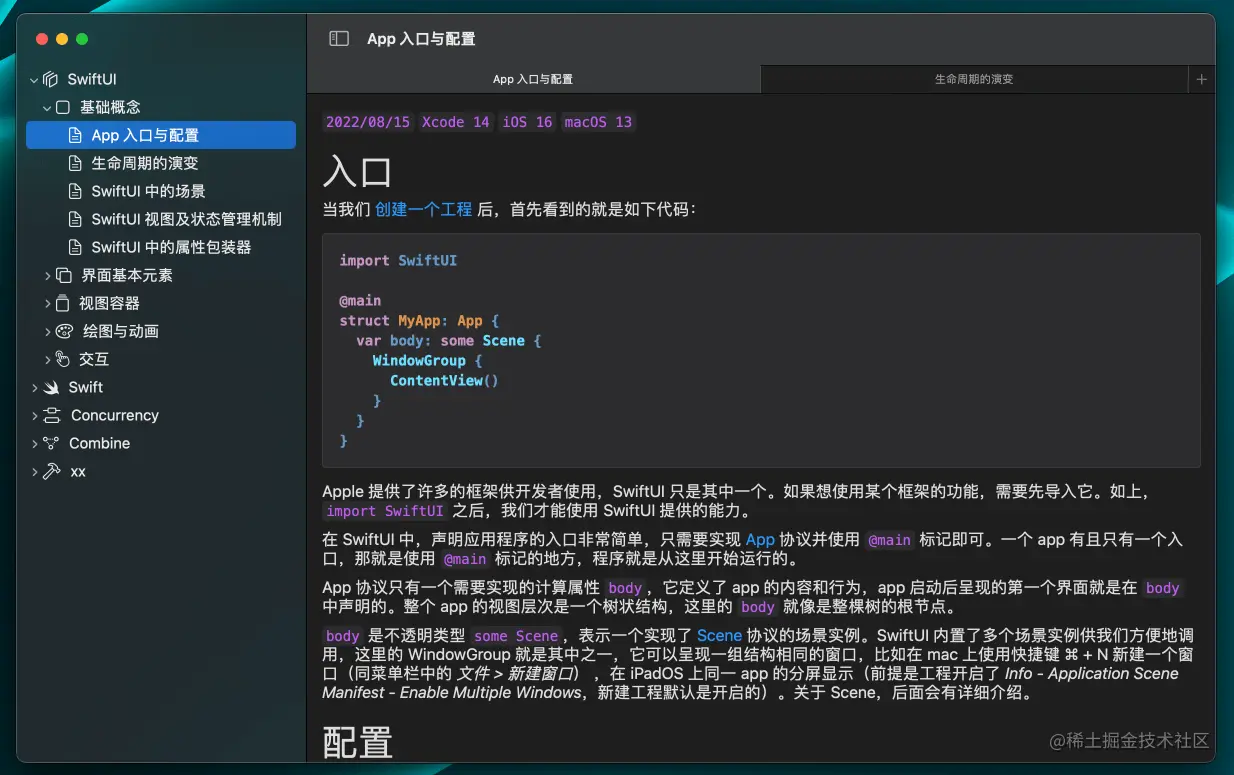1234x775 pixels.
Task: Follow the 创建一个工程 link
Action: (x=423, y=209)
